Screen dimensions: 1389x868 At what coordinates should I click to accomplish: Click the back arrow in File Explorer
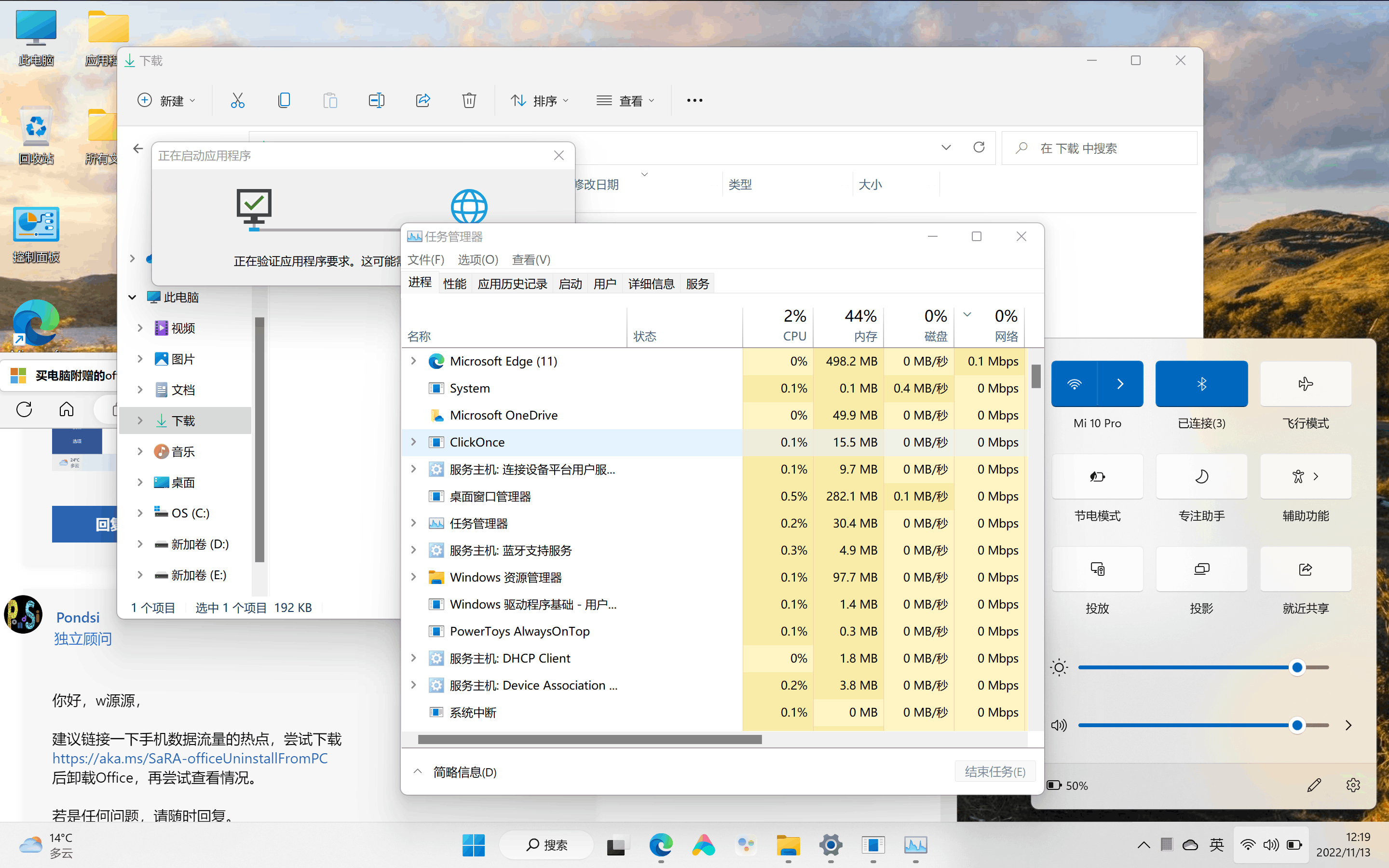(138, 149)
